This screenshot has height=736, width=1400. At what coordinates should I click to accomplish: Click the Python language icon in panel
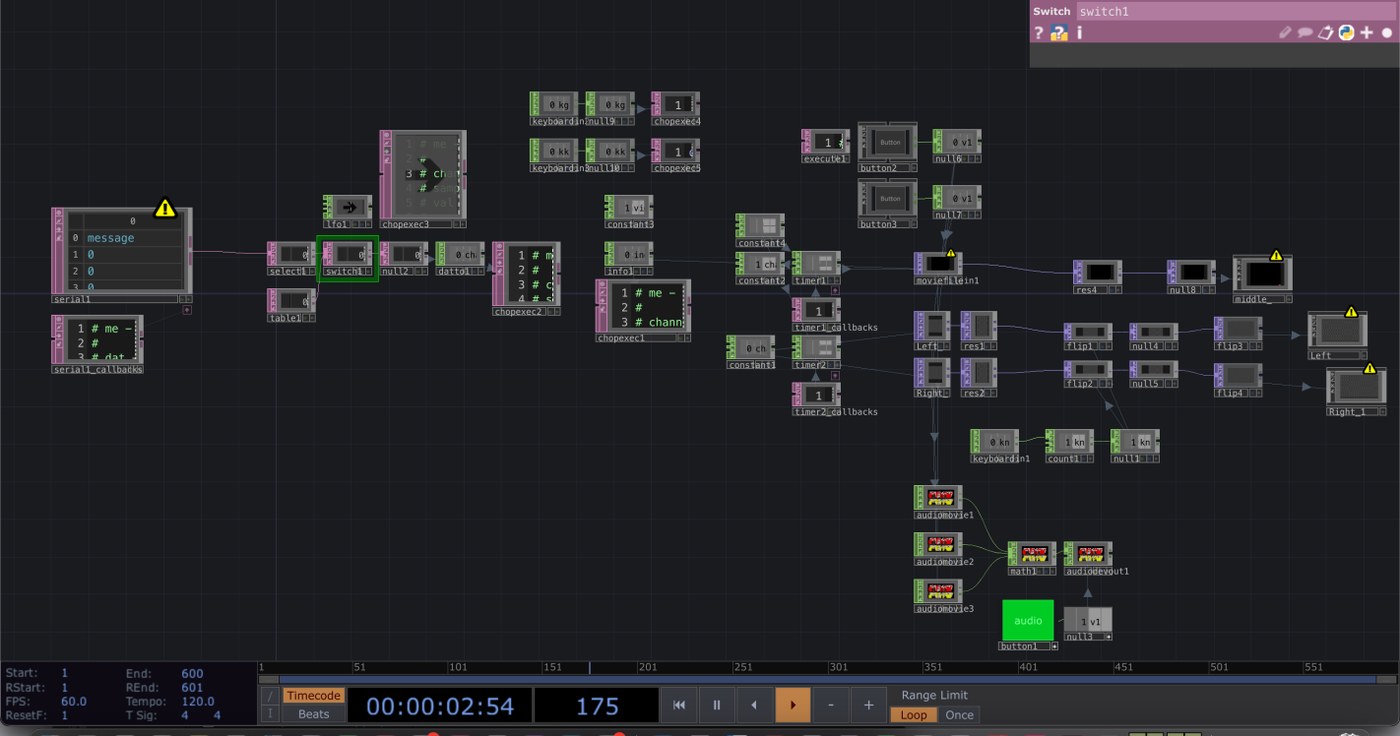pyautogui.click(x=1346, y=32)
